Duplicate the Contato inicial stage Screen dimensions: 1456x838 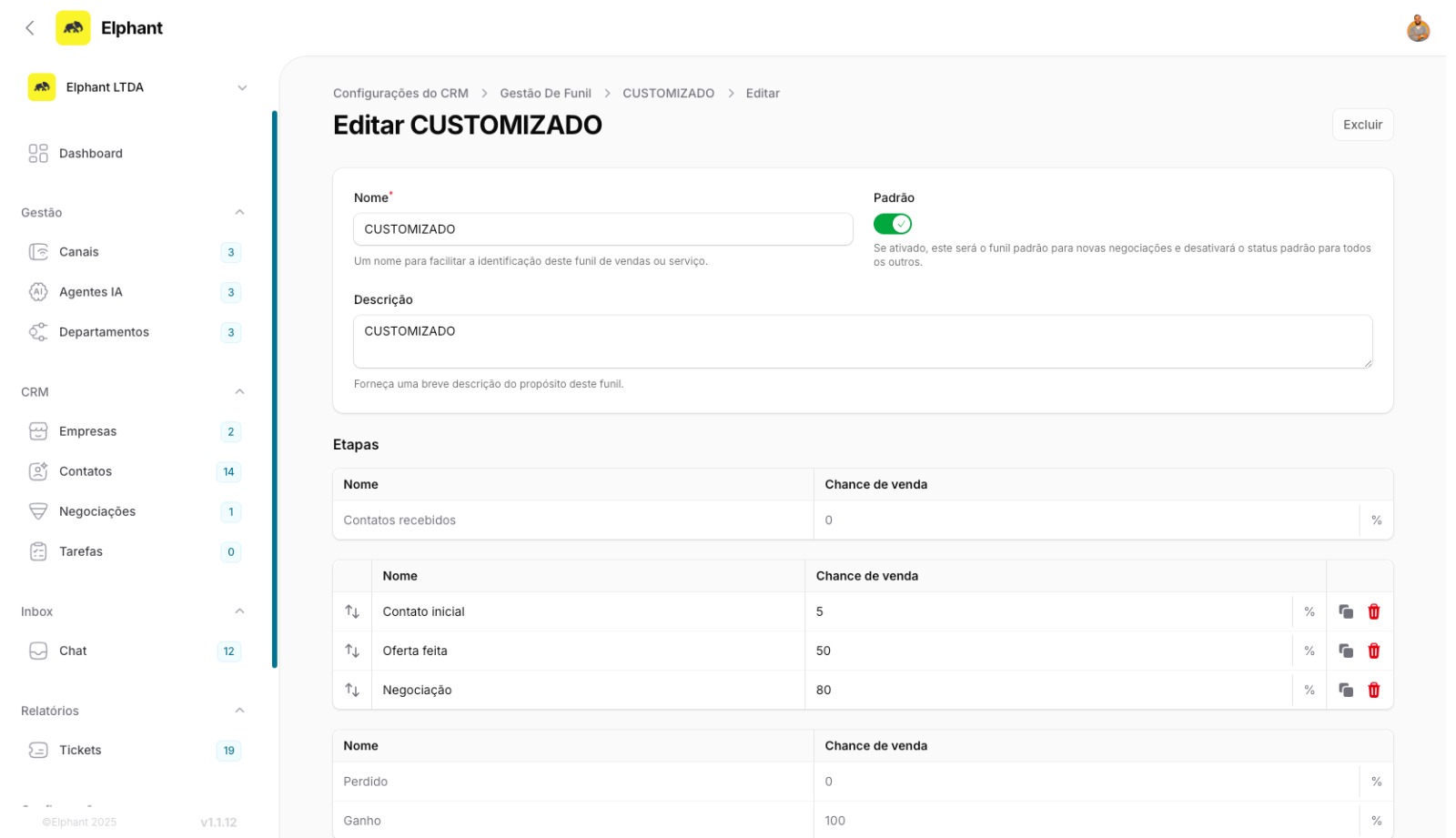point(1347,611)
